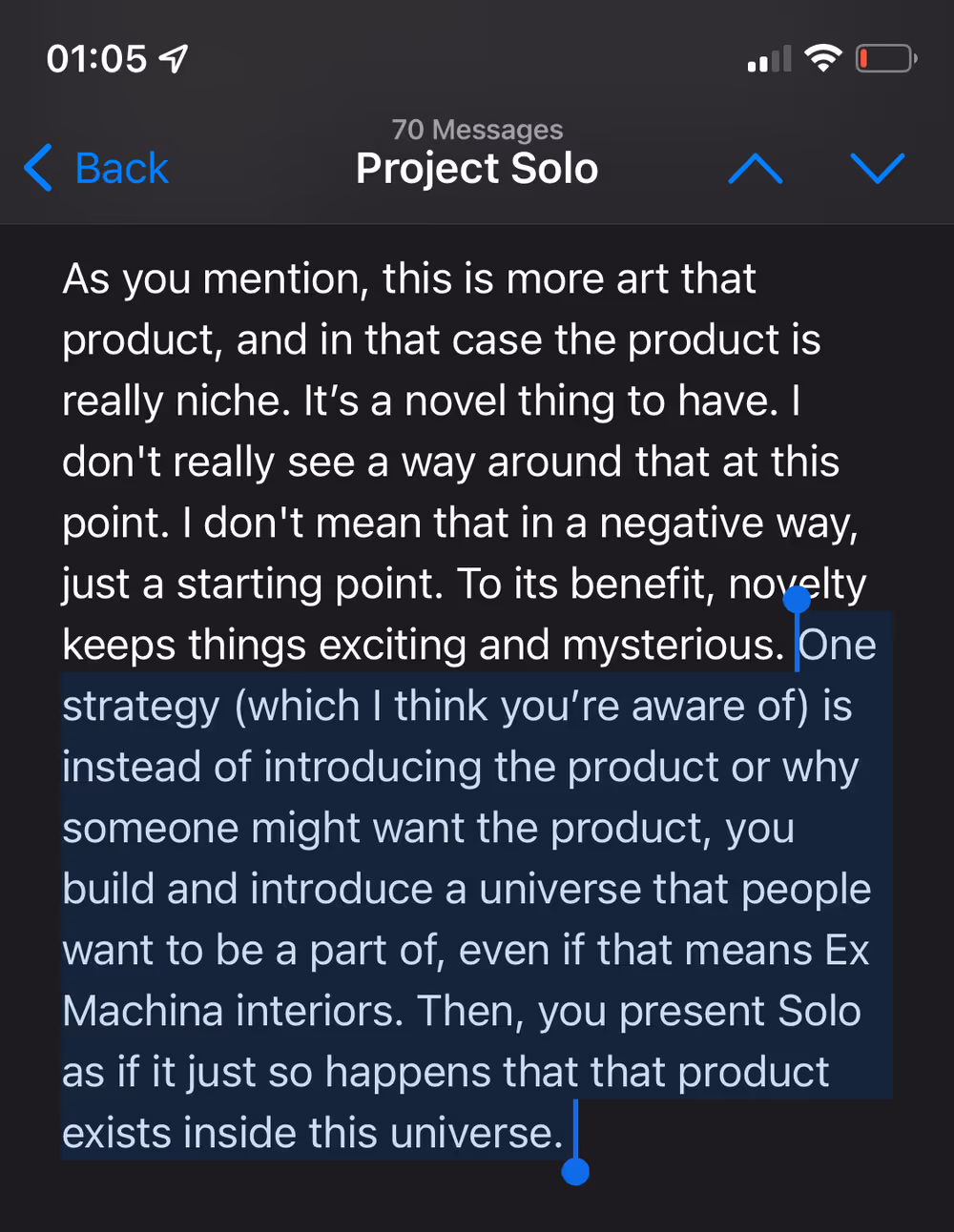954x1232 pixels.
Task: Tap the 01:05 clock in status bar
Action: [x=96, y=59]
